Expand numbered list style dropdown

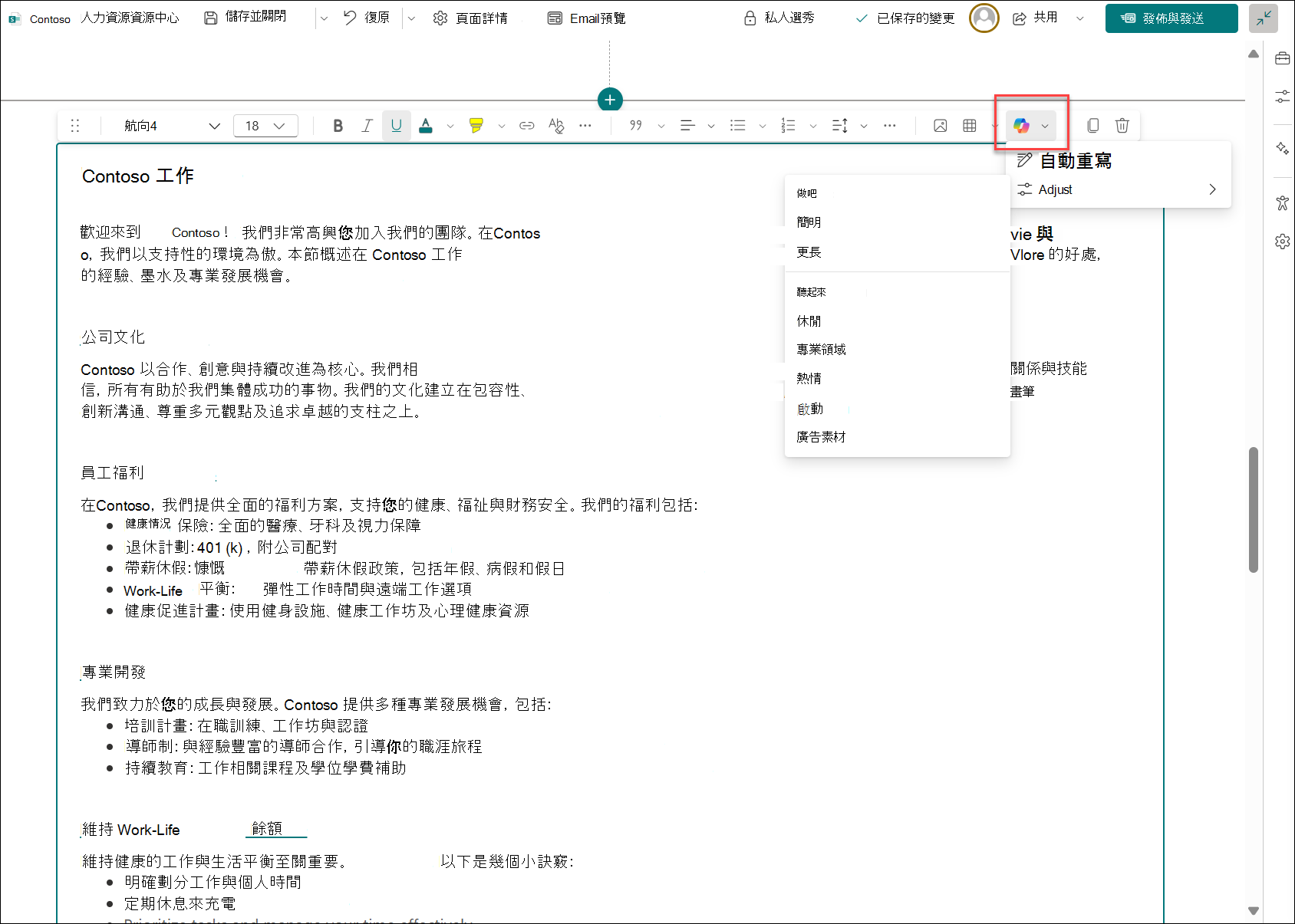pyautogui.click(x=813, y=126)
